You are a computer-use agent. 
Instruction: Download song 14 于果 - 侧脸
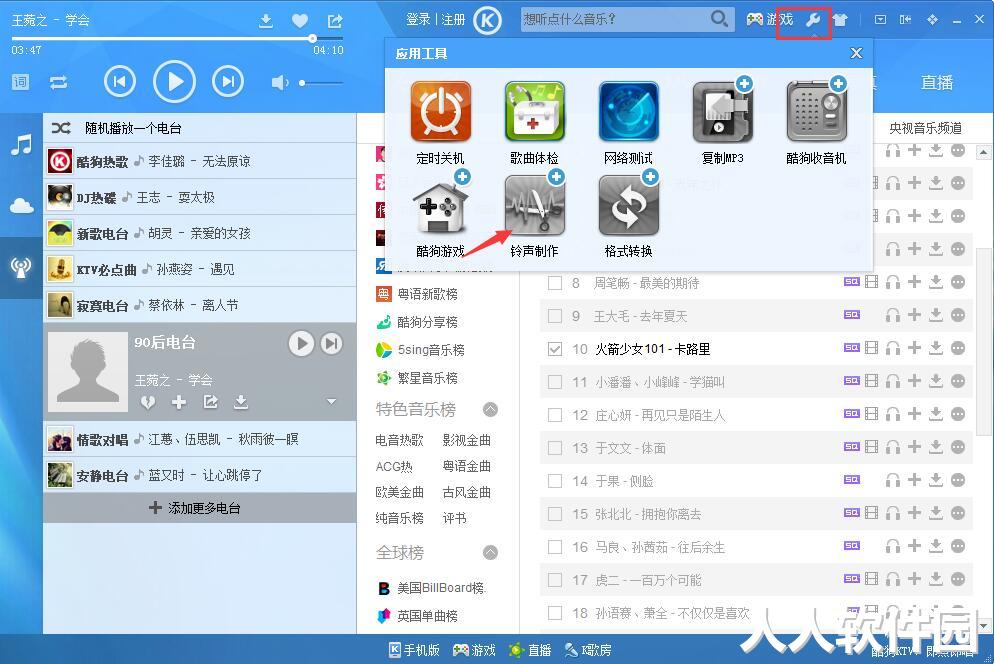pyautogui.click(x=936, y=480)
